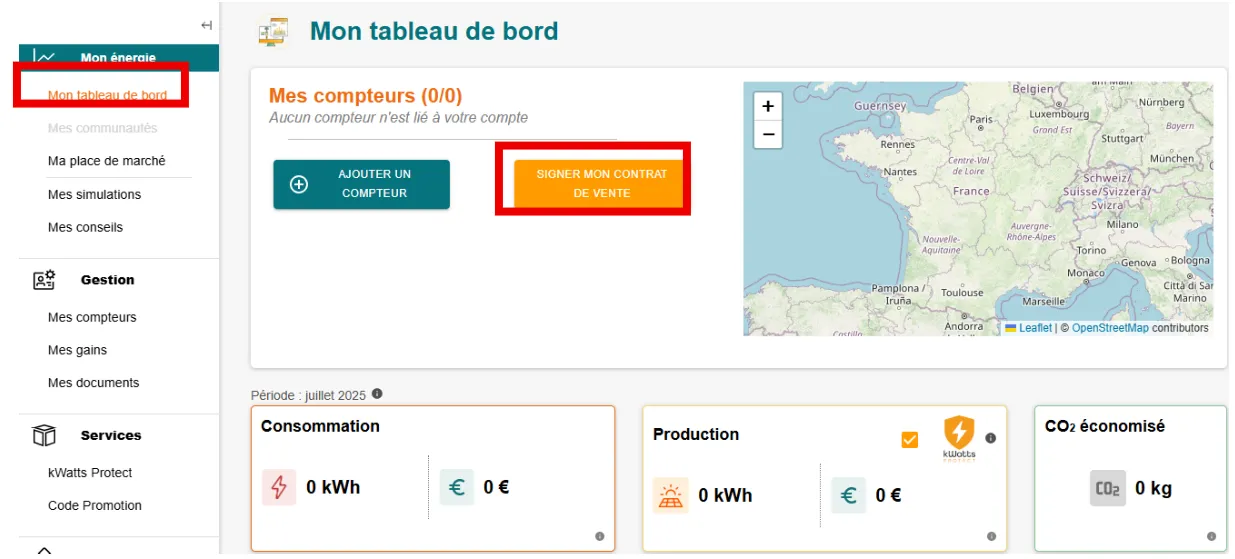This screenshot has height=559, width=1235.
Task: Click info icon beside kWatts Protect shield
Action: (x=990, y=438)
